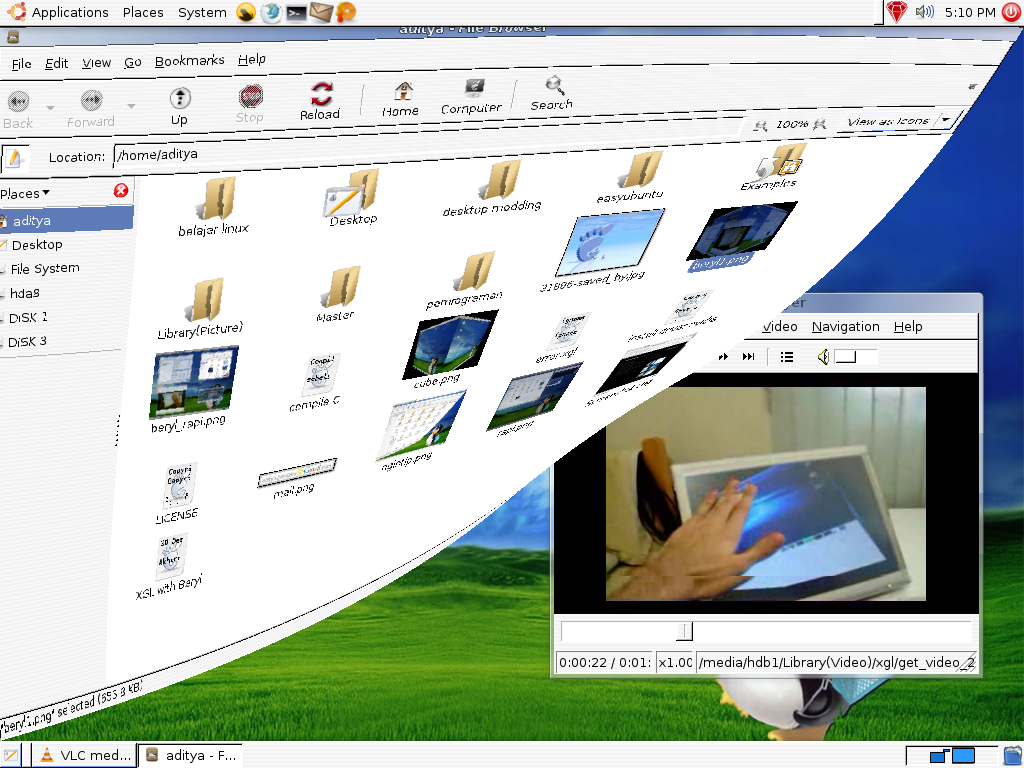Screen dimensions: 1024x768
Task: Open the Bookmarks menu
Action: 189,61
